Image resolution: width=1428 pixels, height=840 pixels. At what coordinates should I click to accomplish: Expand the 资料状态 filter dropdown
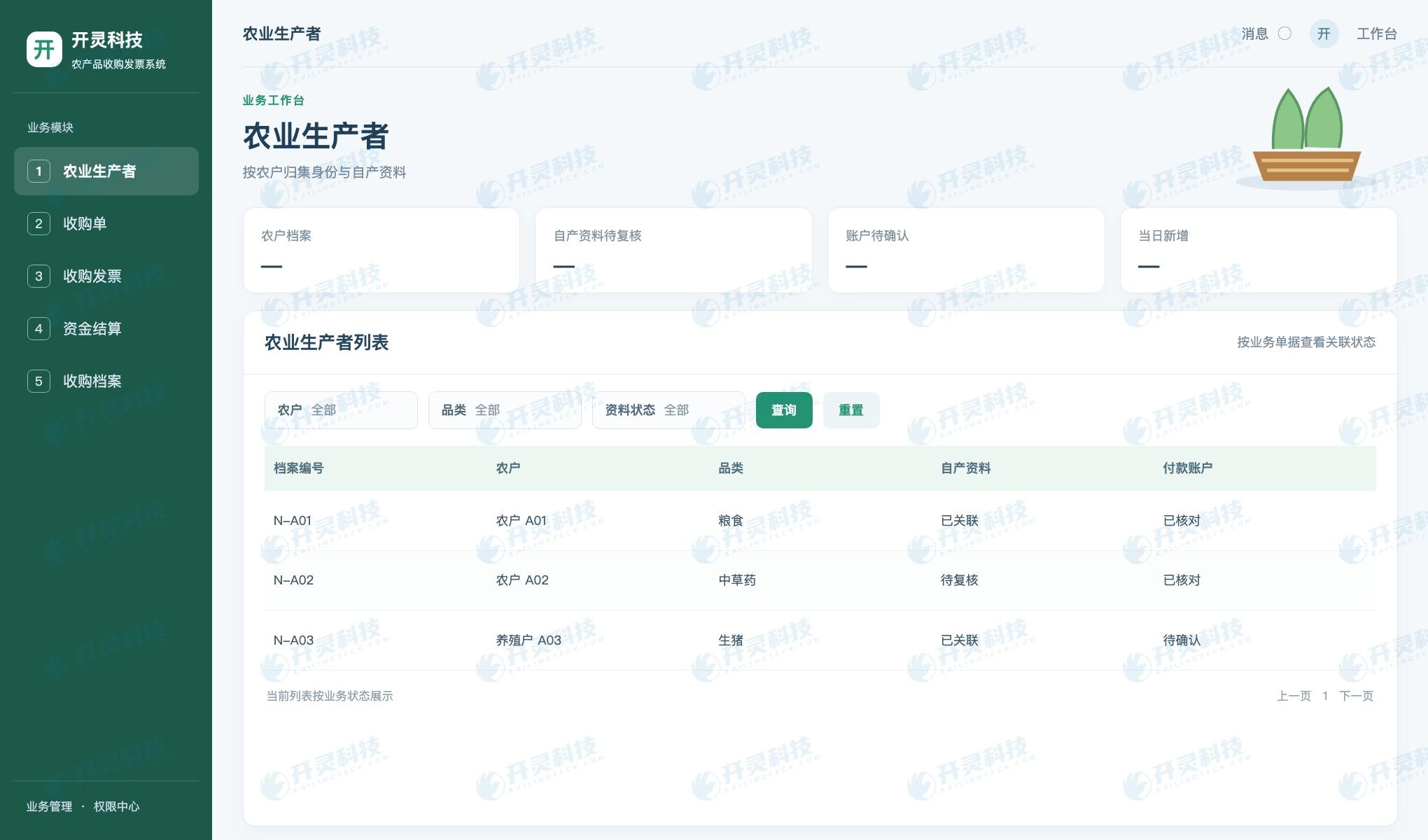pyautogui.click(x=668, y=410)
